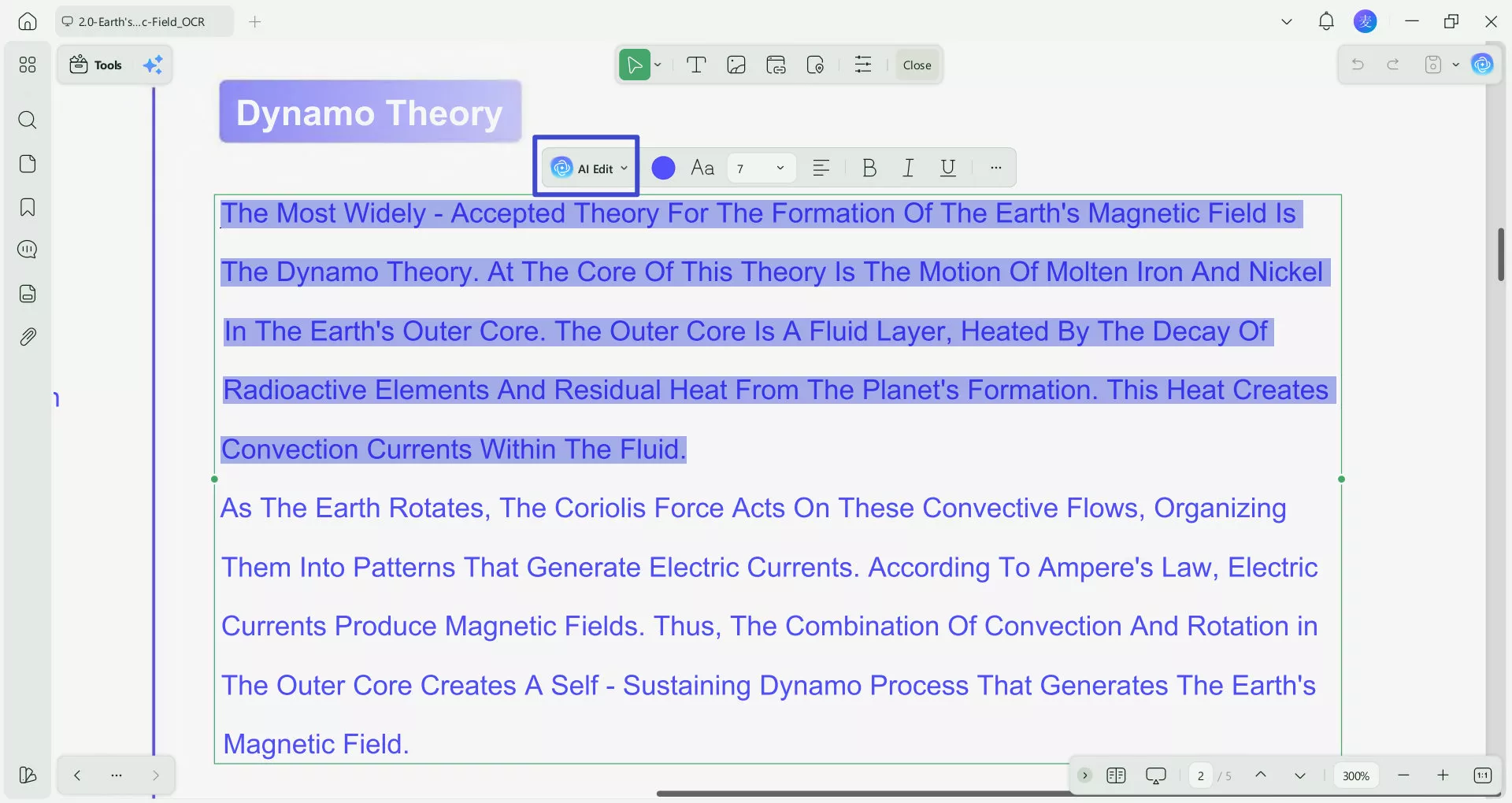The image size is (1512, 803).
Task: Select the Add Image tool
Action: pos(736,65)
